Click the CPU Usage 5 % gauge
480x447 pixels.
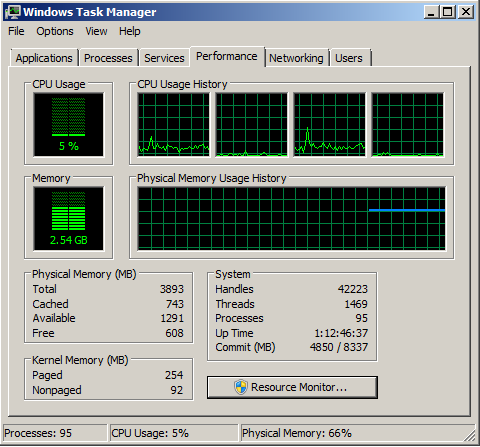click(x=68, y=125)
